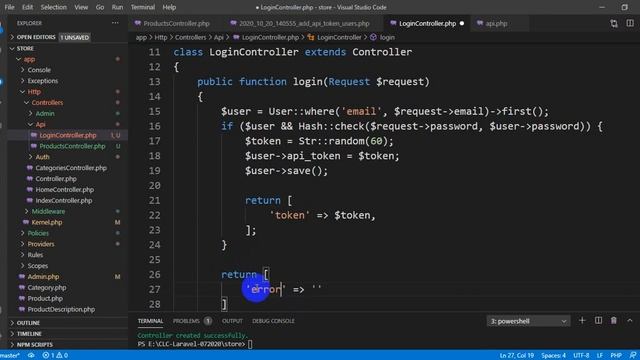This screenshot has height=360, width=640.
Task: Switch to the add_api_token_users migration tab
Action: 304,23
